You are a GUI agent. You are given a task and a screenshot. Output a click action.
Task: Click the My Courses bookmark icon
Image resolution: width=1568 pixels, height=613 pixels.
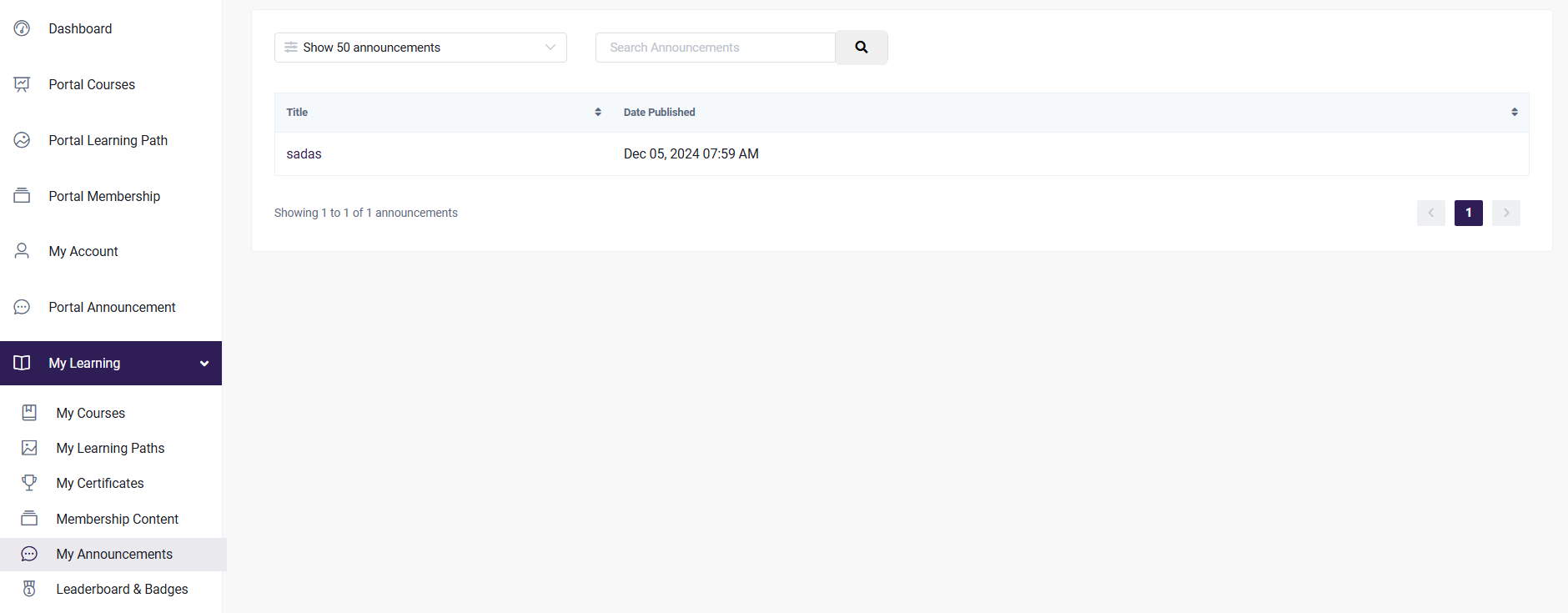pyautogui.click(x=29, y=413)
